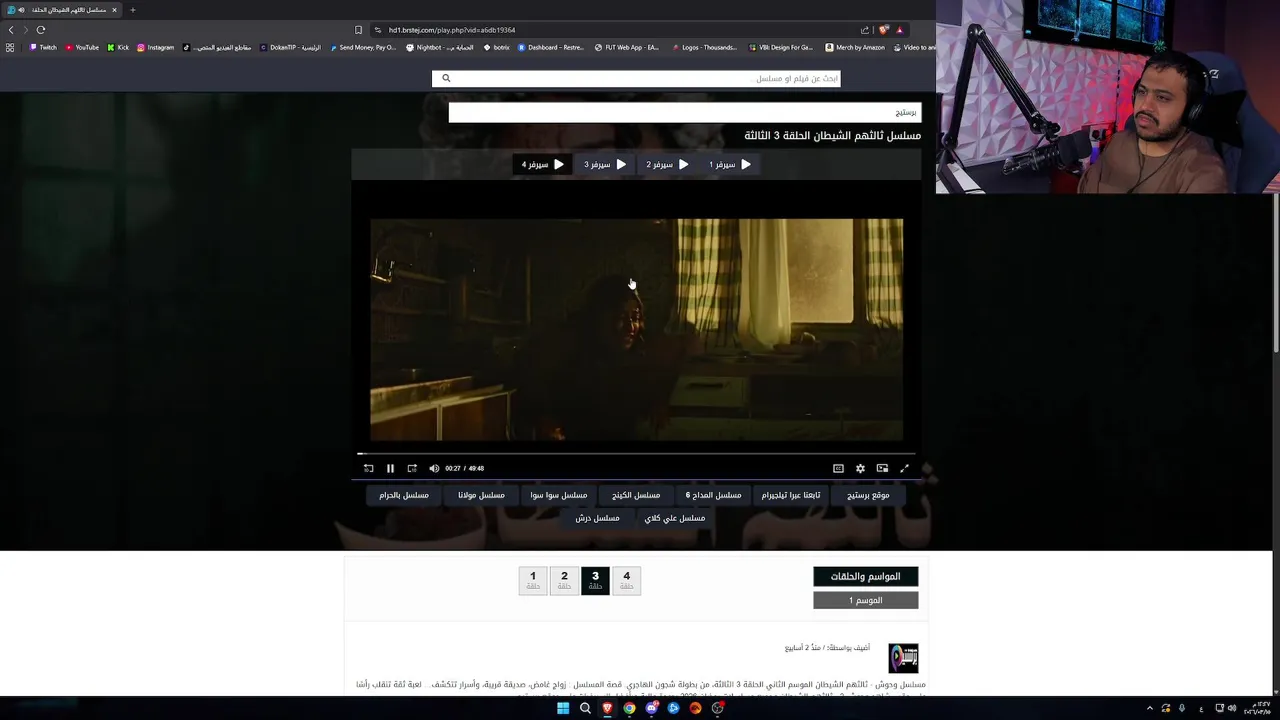Viewport: 1280px width, 720px height.
Task: Open the مسلسل الكينج link
Action: tap(636, 495)
